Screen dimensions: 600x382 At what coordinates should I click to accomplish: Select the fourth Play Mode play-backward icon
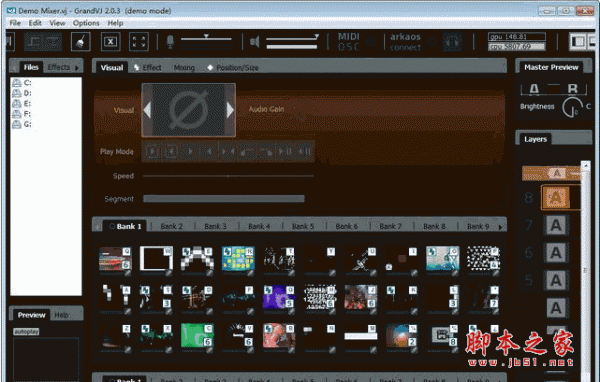tap(209, 152)
